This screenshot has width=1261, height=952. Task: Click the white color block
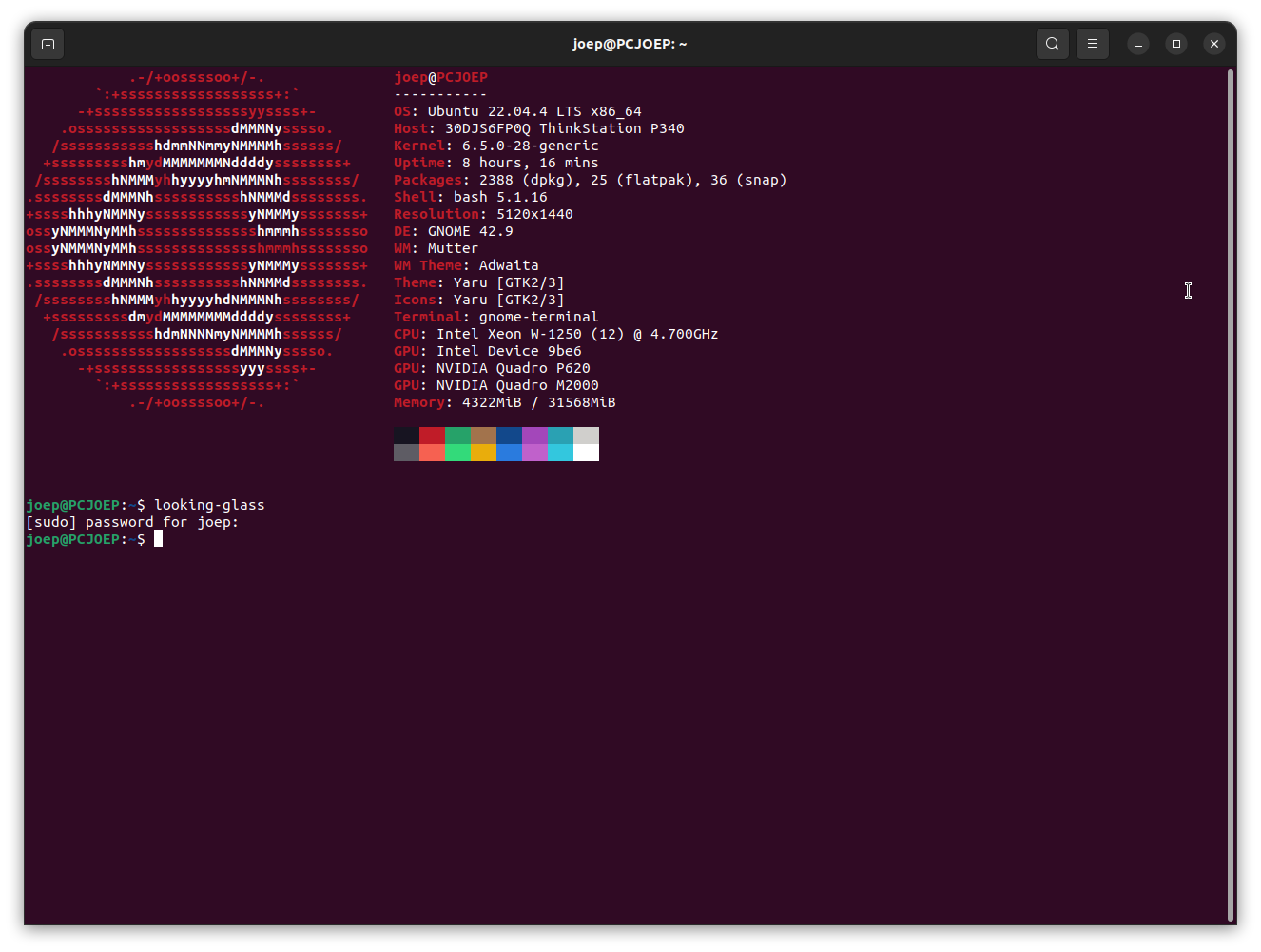pyautogui.click(x=586, y=453)
